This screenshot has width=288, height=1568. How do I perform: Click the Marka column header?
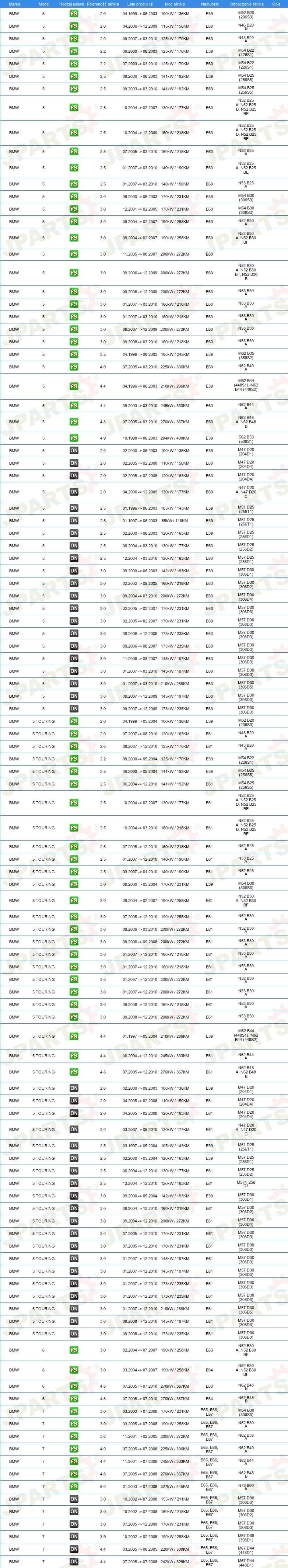click(x=14, y=4)
